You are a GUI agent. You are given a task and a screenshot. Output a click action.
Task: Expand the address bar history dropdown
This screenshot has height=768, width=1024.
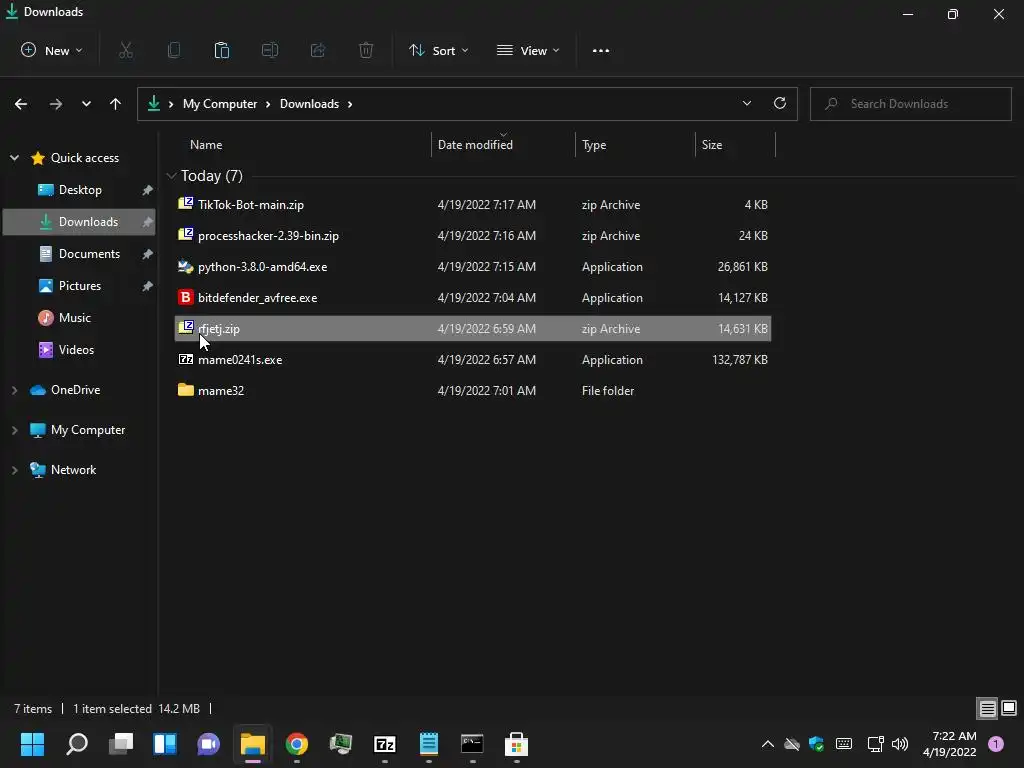click(x=746, y=103)
